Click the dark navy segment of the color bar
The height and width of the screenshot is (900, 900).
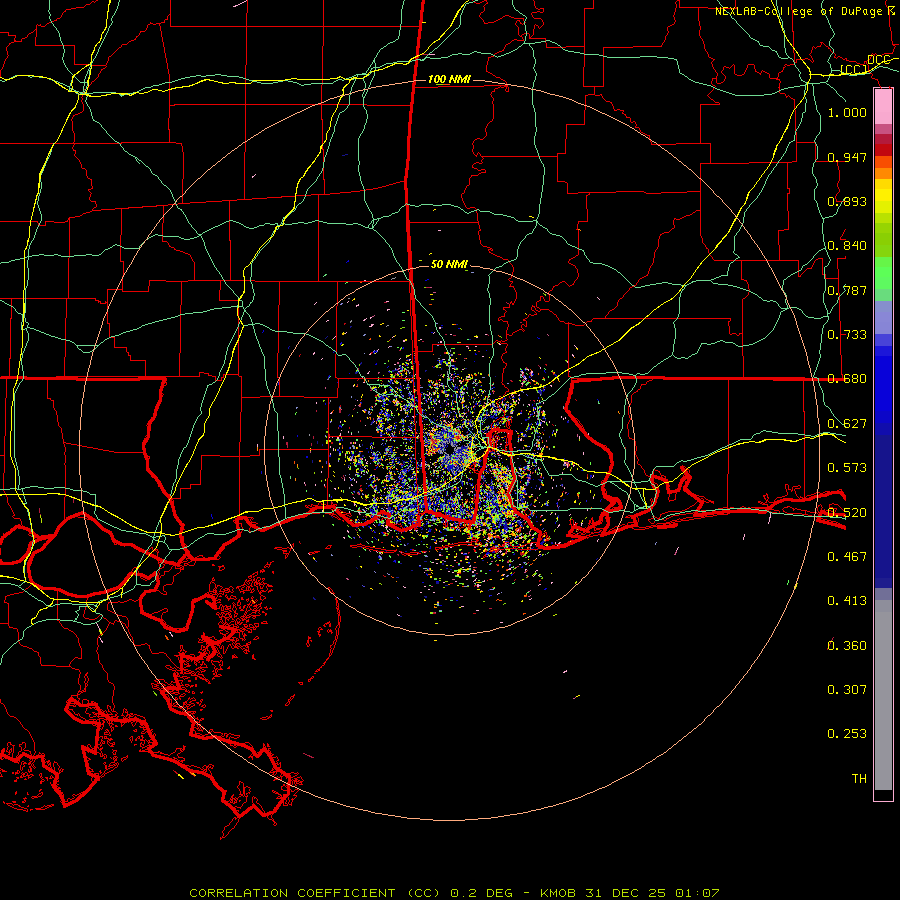coord(883,511)
